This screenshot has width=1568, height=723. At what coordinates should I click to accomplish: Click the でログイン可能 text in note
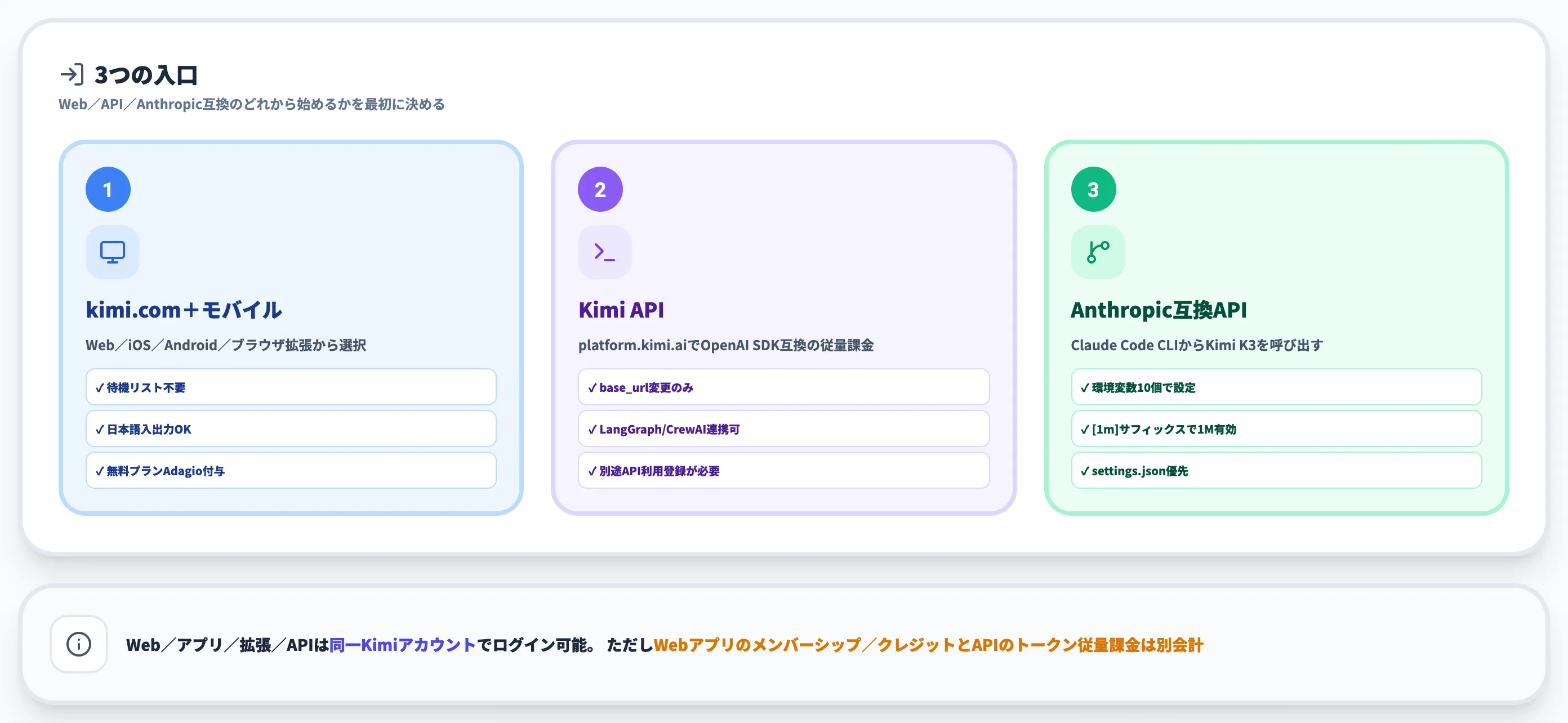[x=536, y=645]
